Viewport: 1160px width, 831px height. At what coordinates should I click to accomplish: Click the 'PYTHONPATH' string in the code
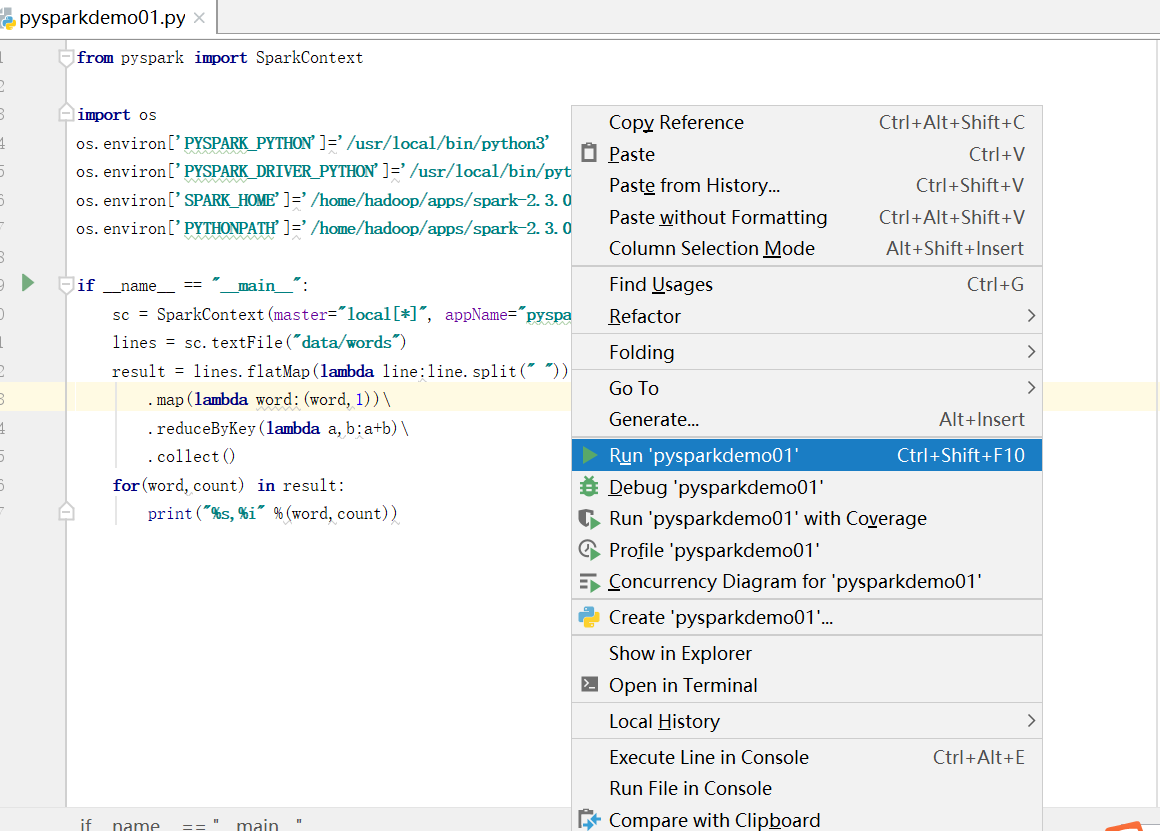[x=231, y=228]
